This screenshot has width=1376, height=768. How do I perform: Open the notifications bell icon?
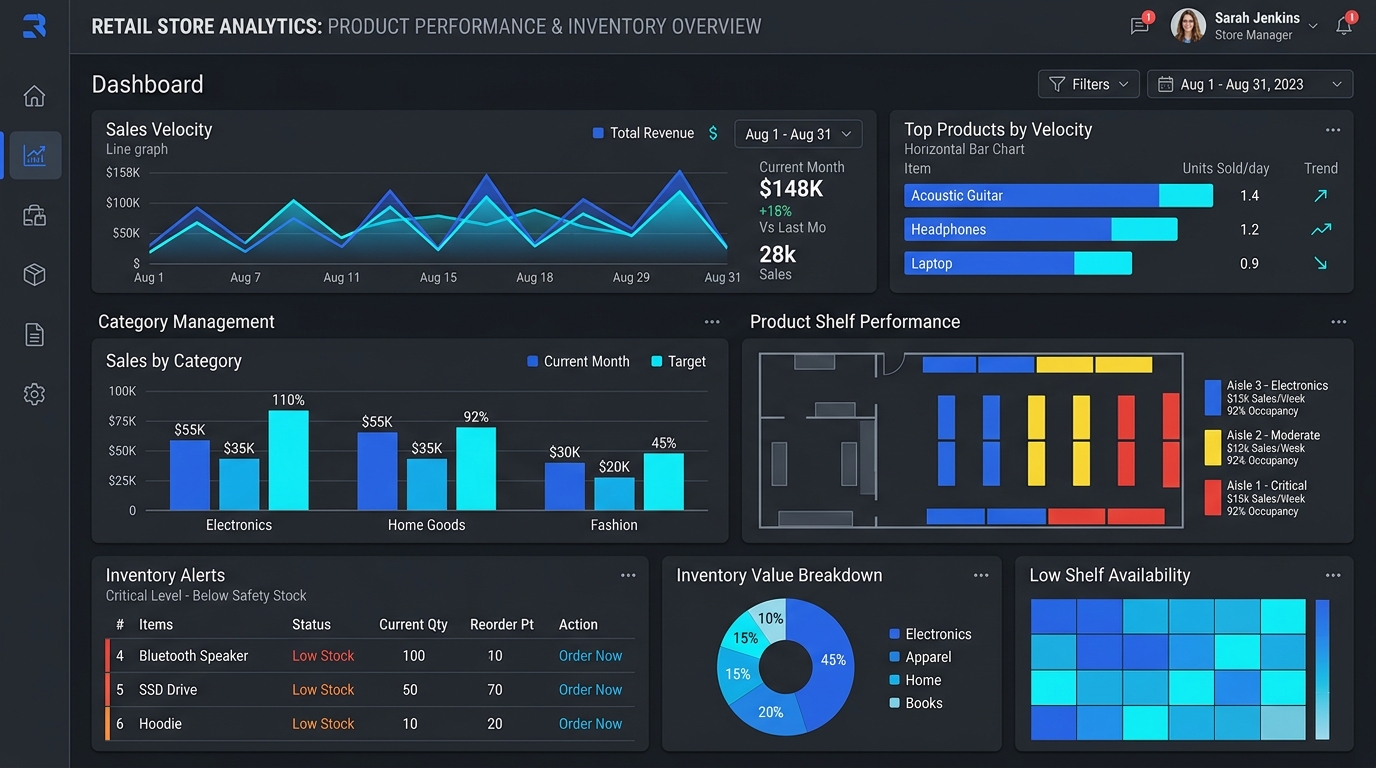[1344, 26]
